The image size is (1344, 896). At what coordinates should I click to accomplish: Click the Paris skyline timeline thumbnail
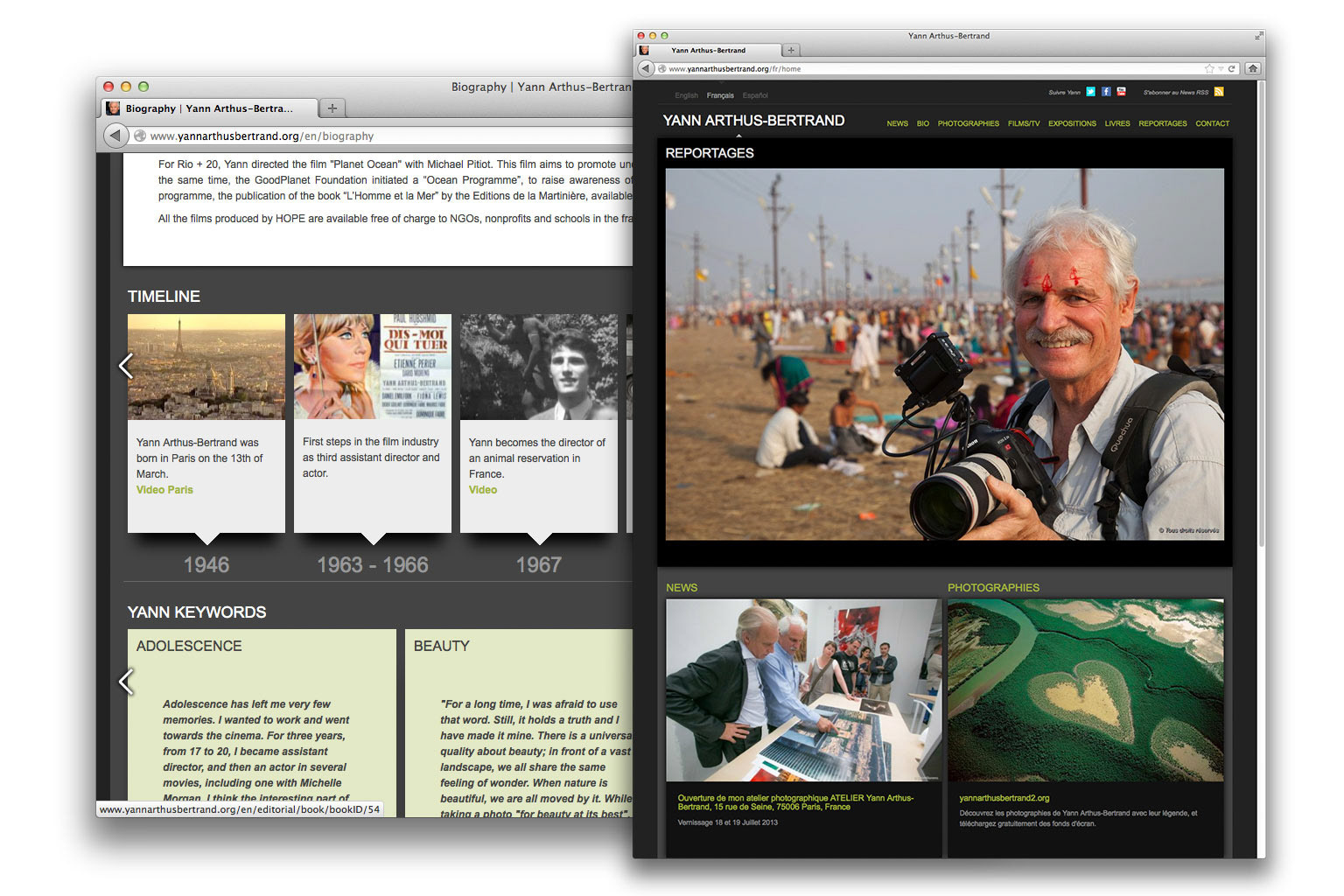point(206,367)
